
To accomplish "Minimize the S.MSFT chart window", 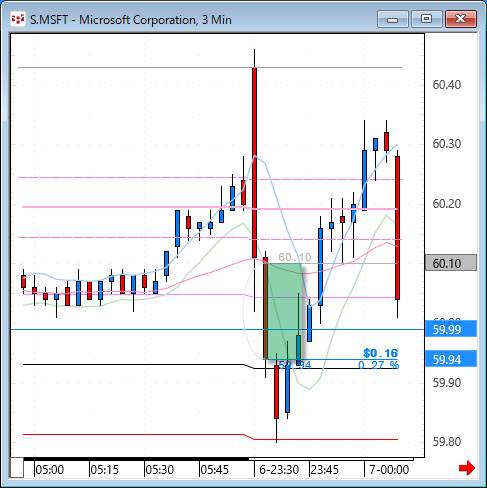I will 393,19.
